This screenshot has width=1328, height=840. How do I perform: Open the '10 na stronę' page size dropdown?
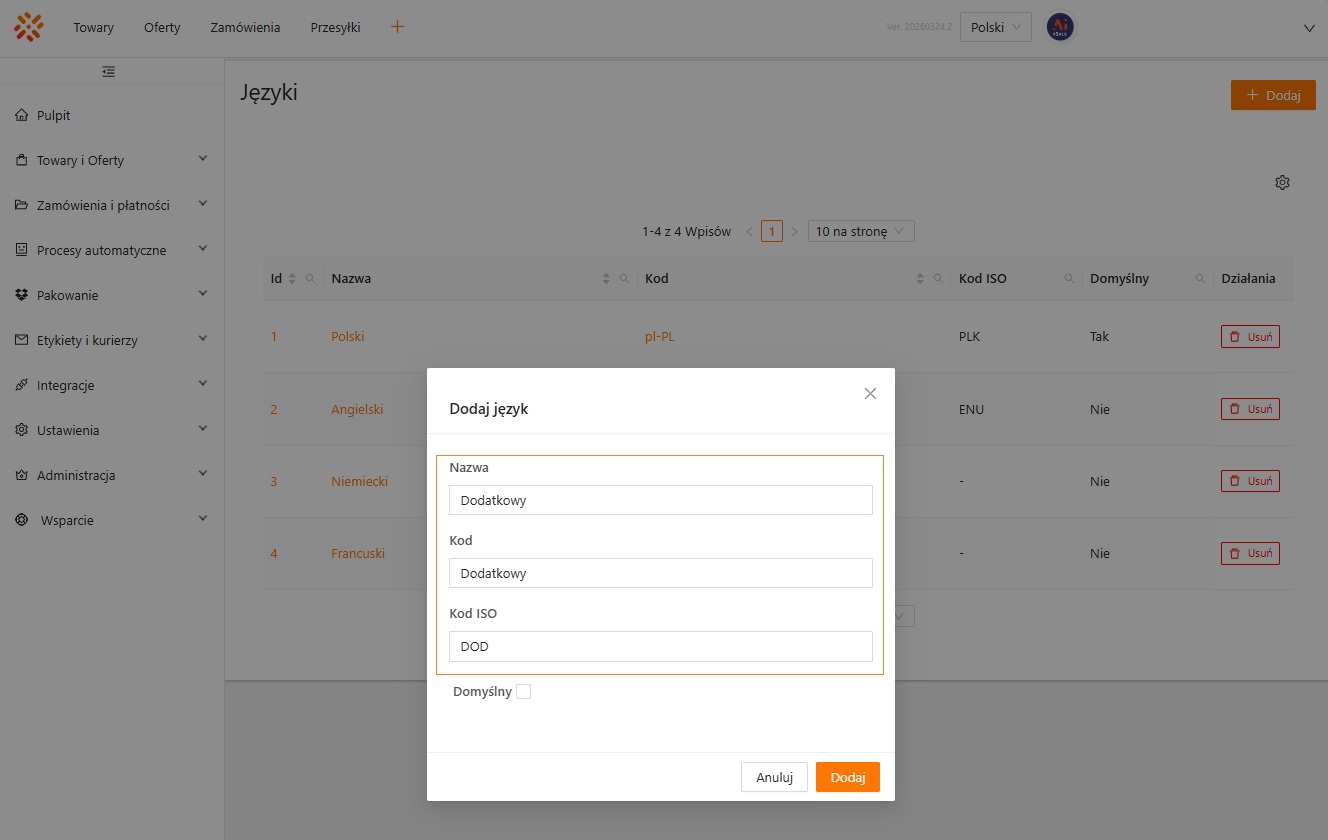coord(860,231)
